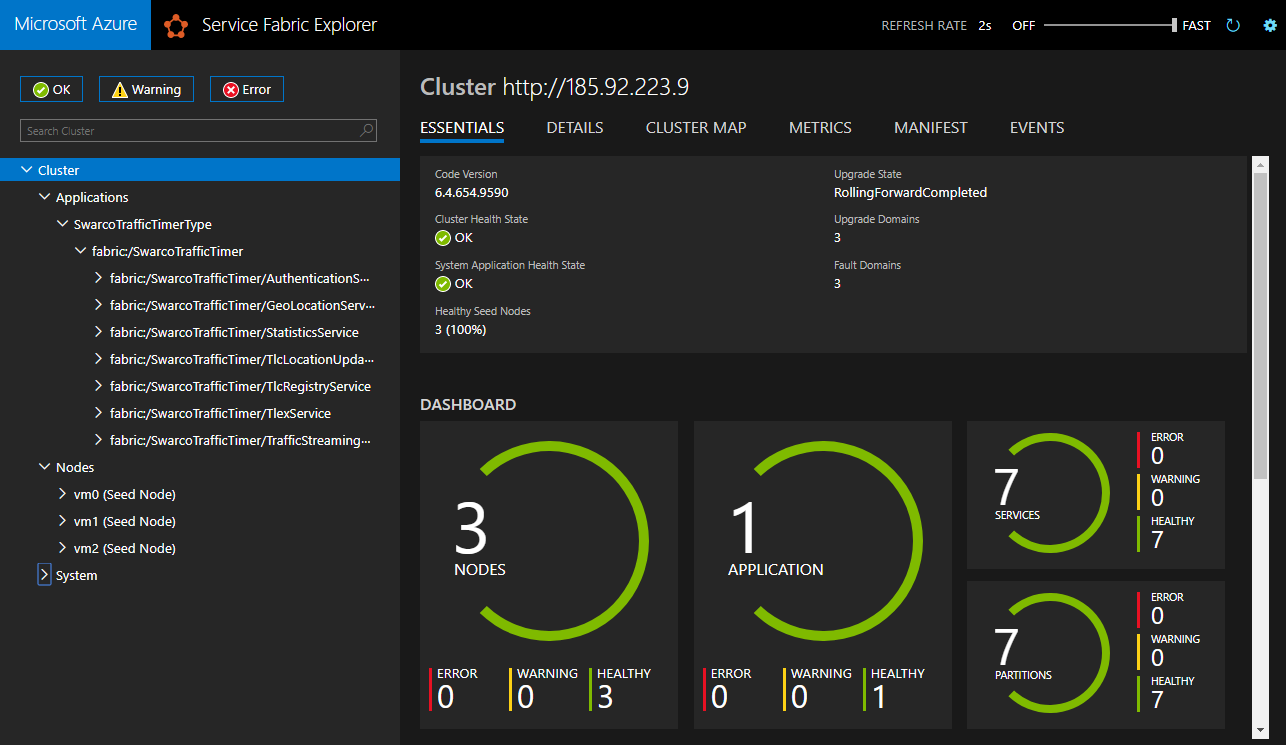This screenshot has width=1286, height=745.
Task: Expand the vm0 (Seed Node) chevron
Action: (62, 494)
